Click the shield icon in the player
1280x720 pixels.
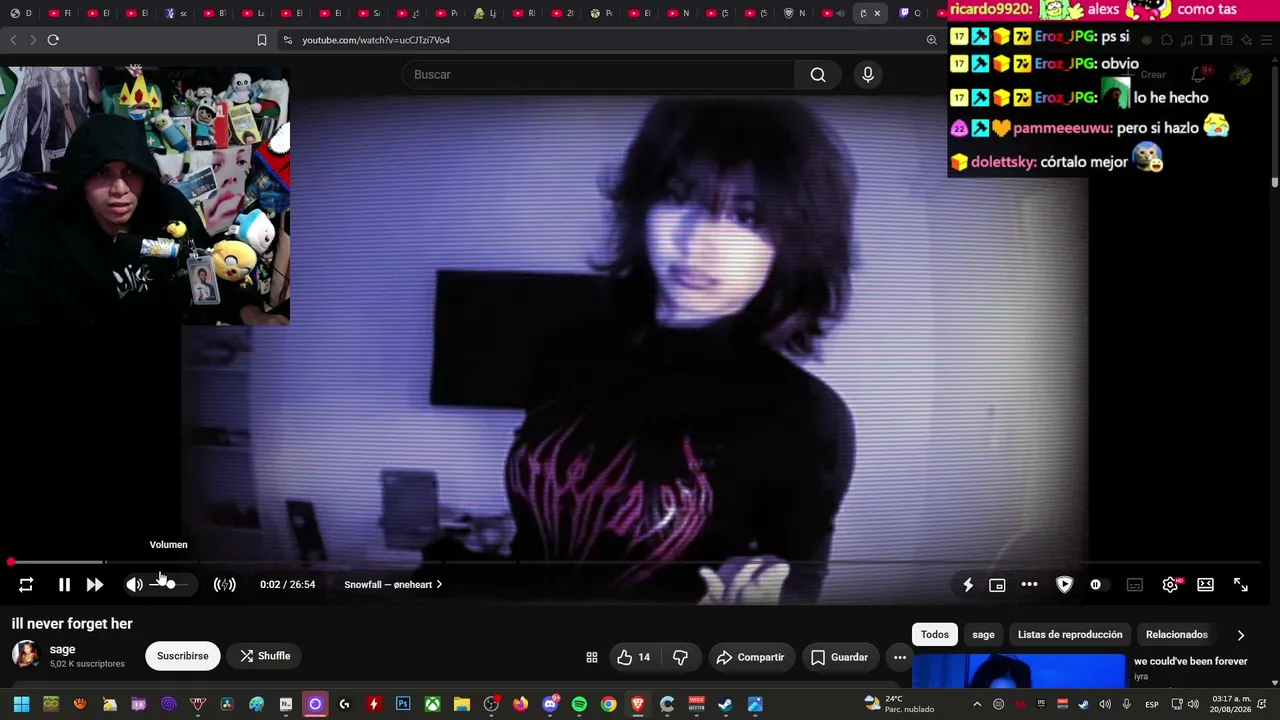pos(1064,585)
